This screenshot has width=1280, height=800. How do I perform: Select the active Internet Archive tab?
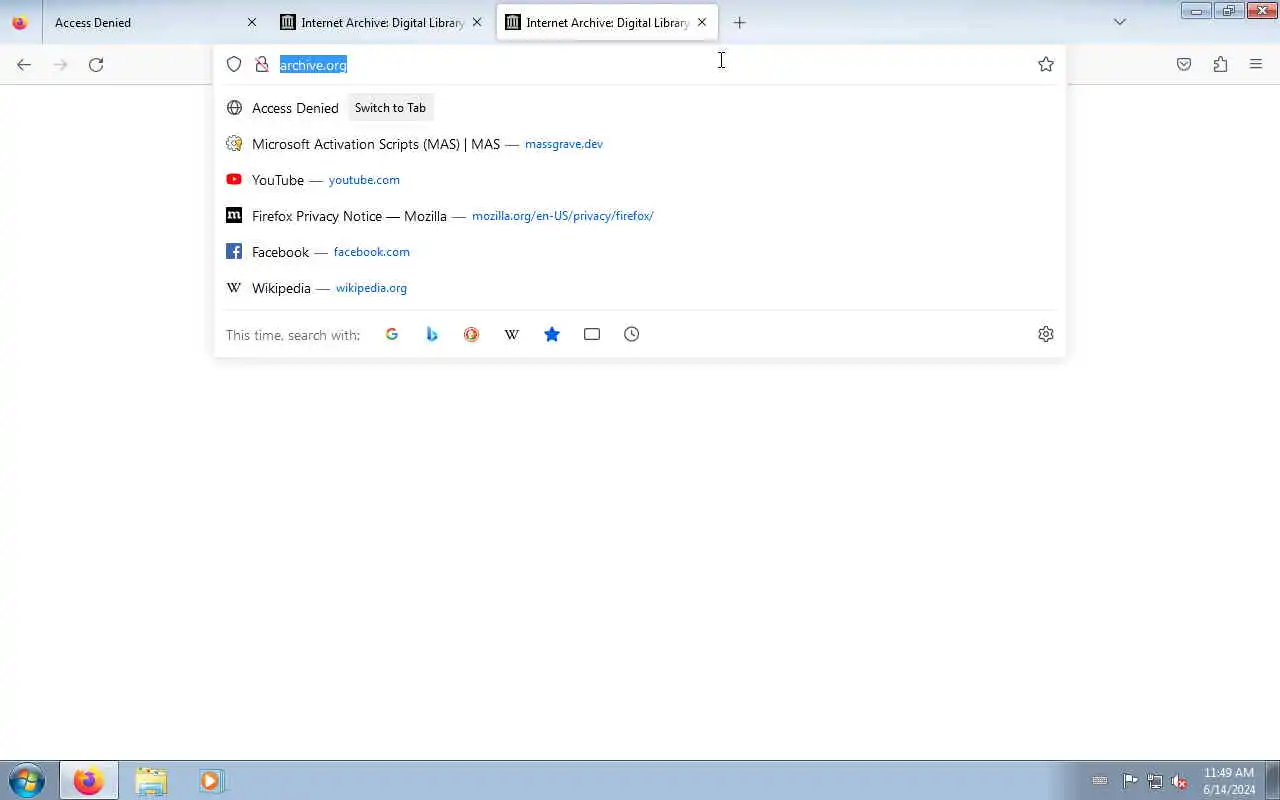[607, 22]
